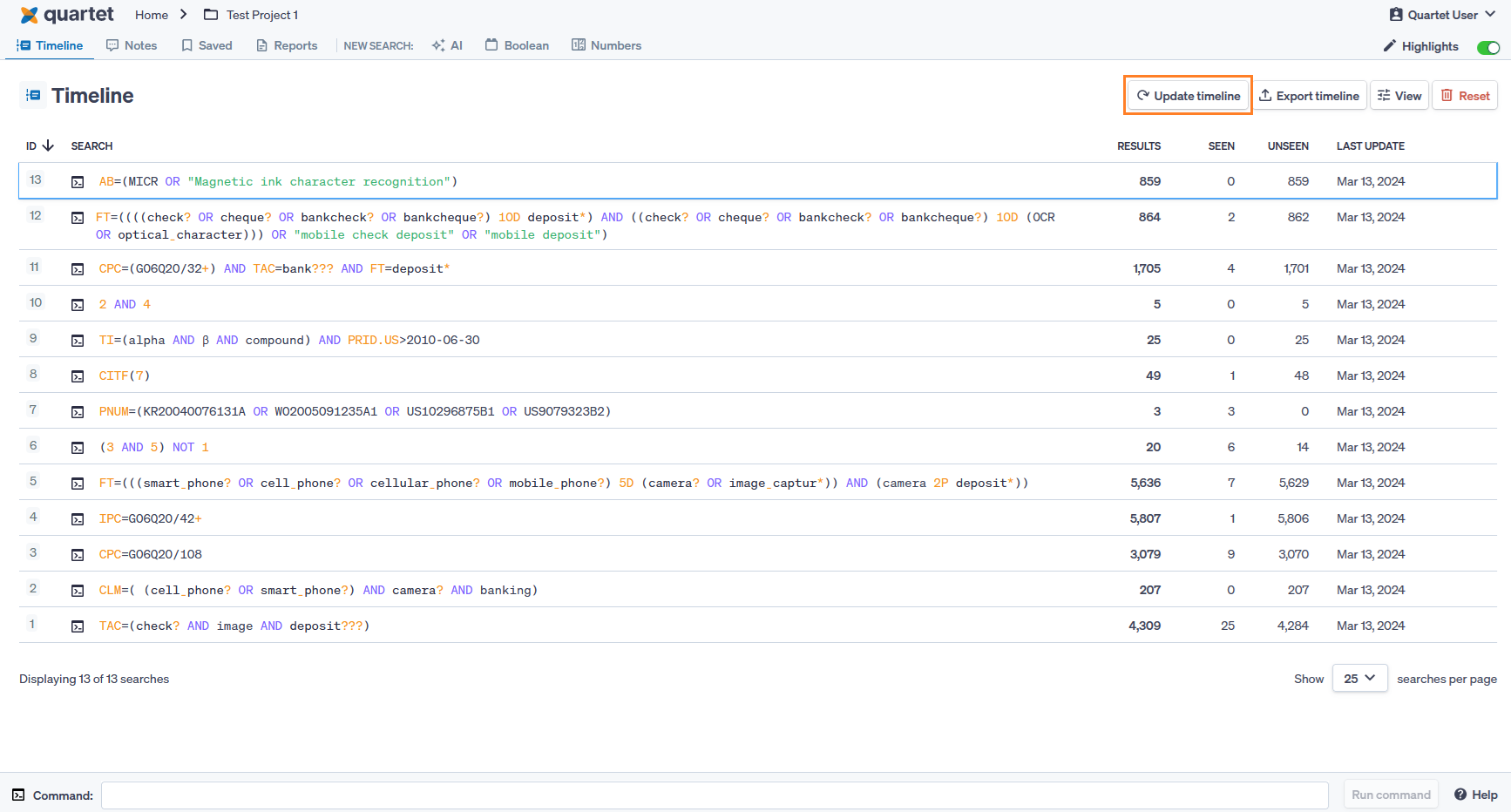
Task: Click the Export timeline button
Action: coord(1308,96)
